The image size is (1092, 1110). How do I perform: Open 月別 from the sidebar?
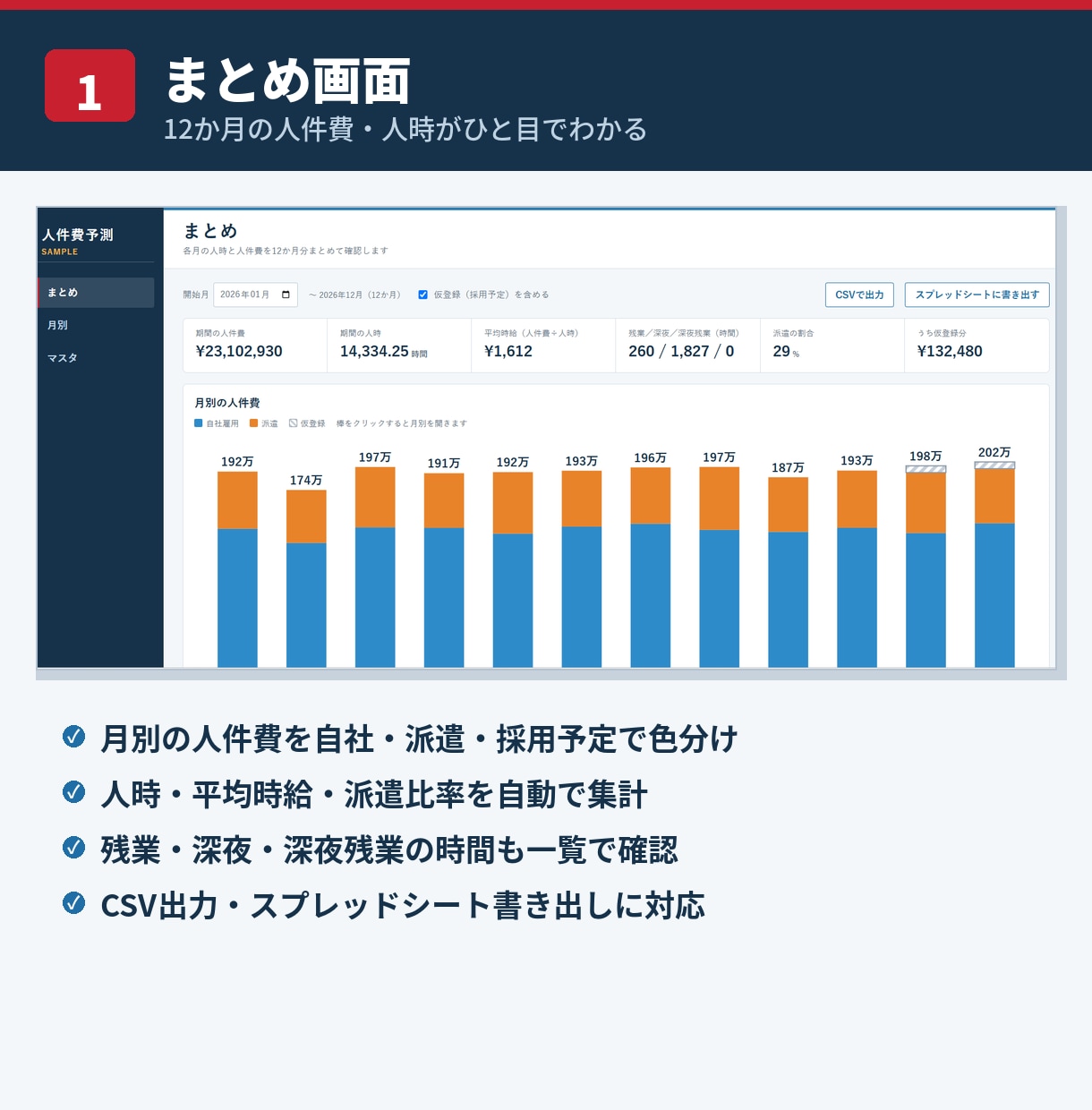click(96, 325)
